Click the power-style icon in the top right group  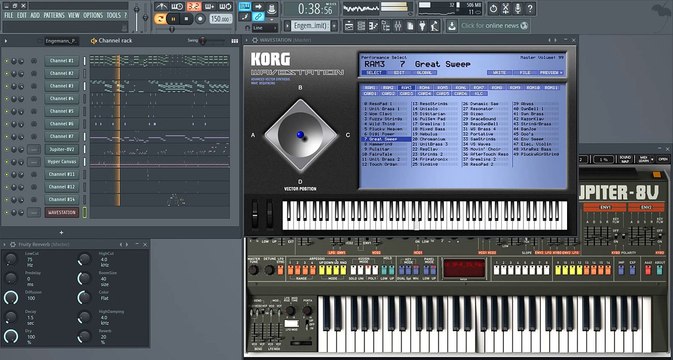pyautogui.click(x=493, y=8)
